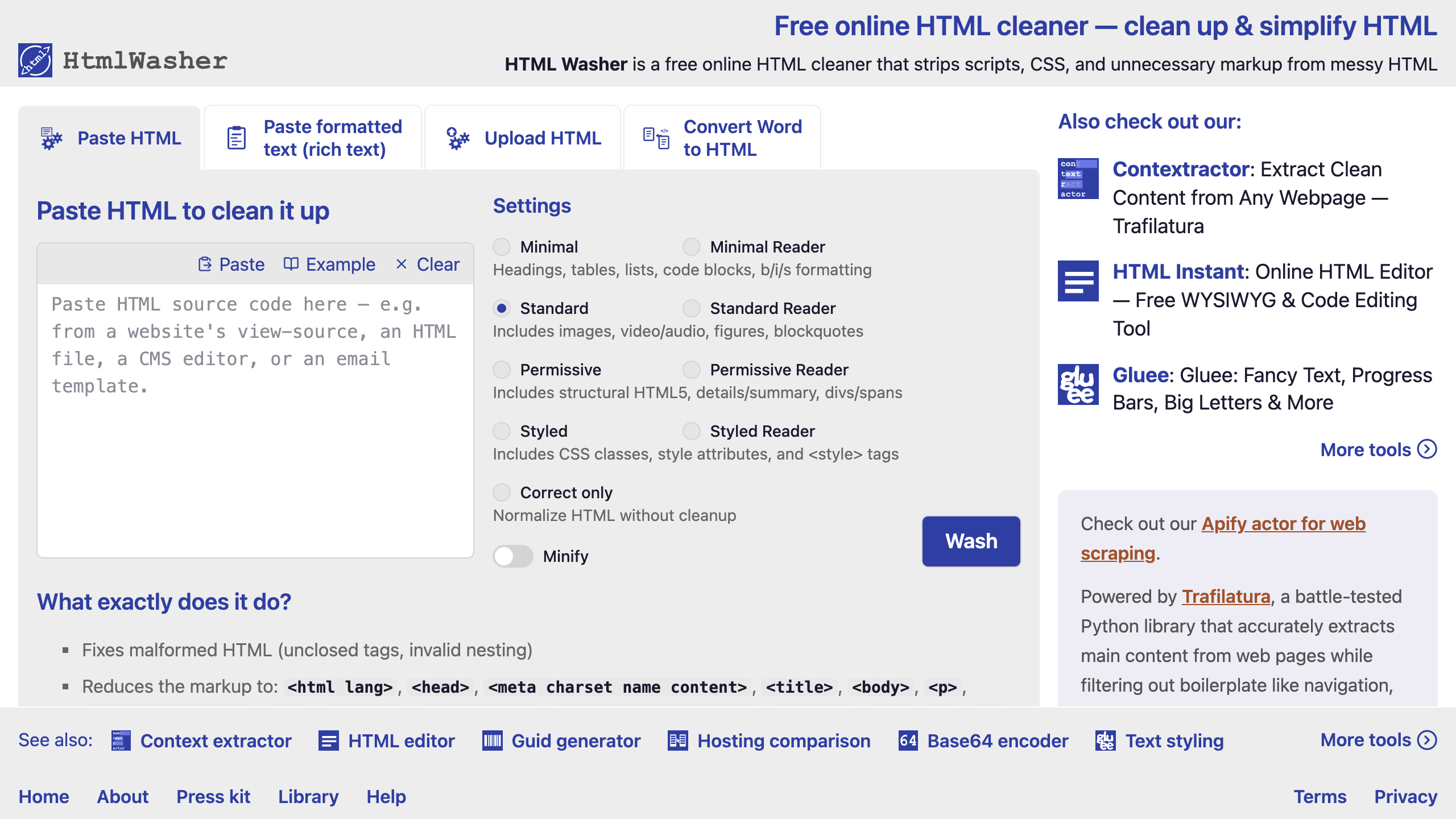The image size is (1456, 819).
Task: Click the Convert Word to HTML icon
Action: (656, 138)
